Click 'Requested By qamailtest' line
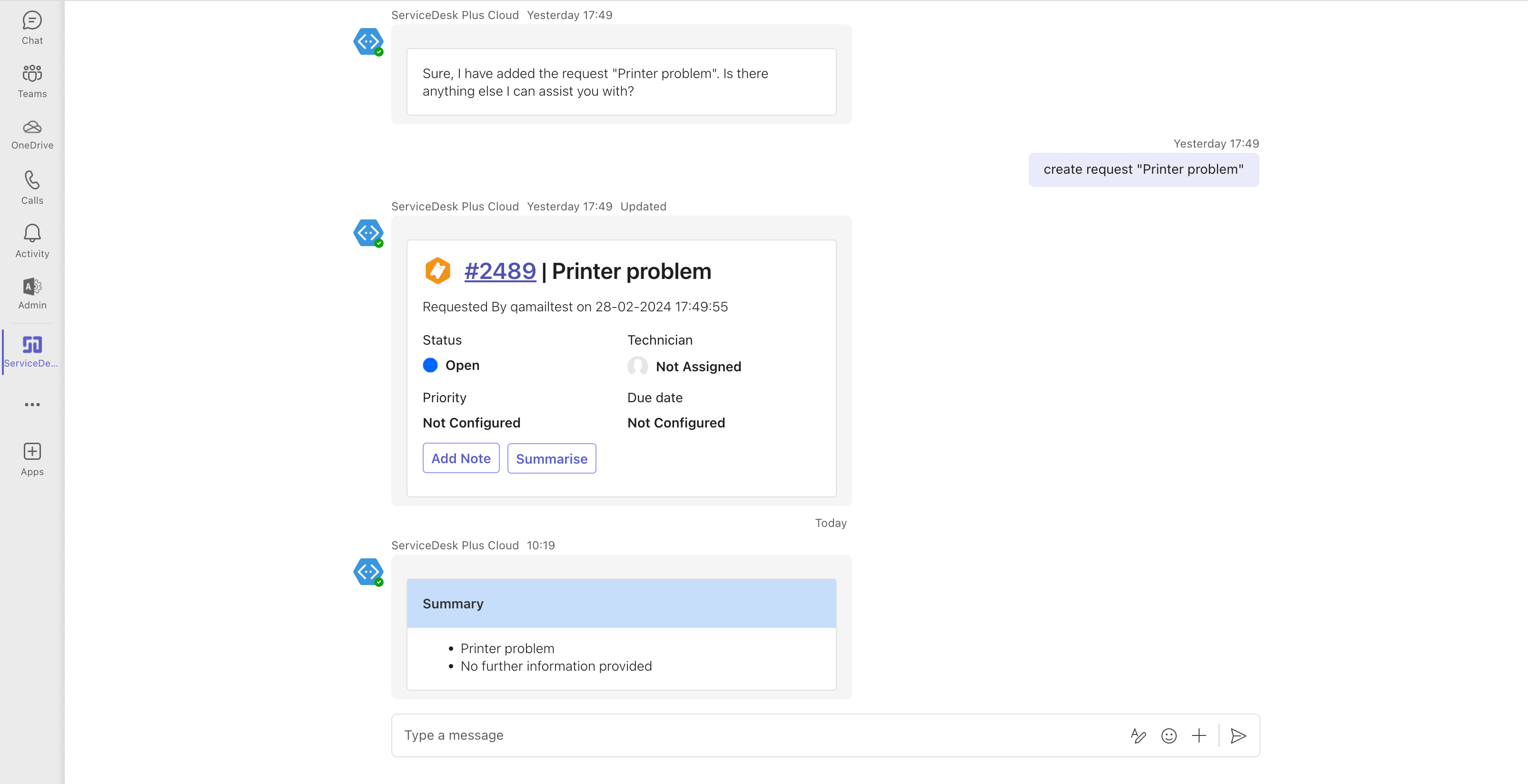This screenshot has height=784, width=1528. click(x=575, y=307)
